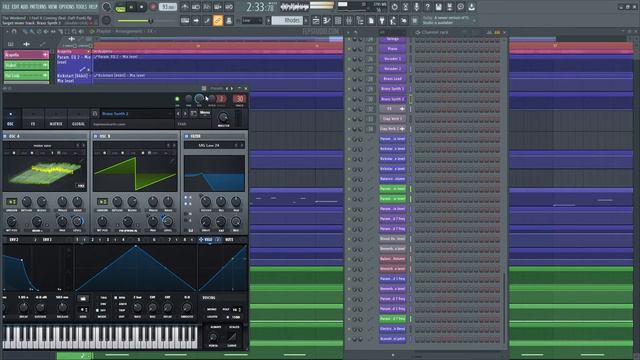Open the Serum Menu button

click(205, 113)
